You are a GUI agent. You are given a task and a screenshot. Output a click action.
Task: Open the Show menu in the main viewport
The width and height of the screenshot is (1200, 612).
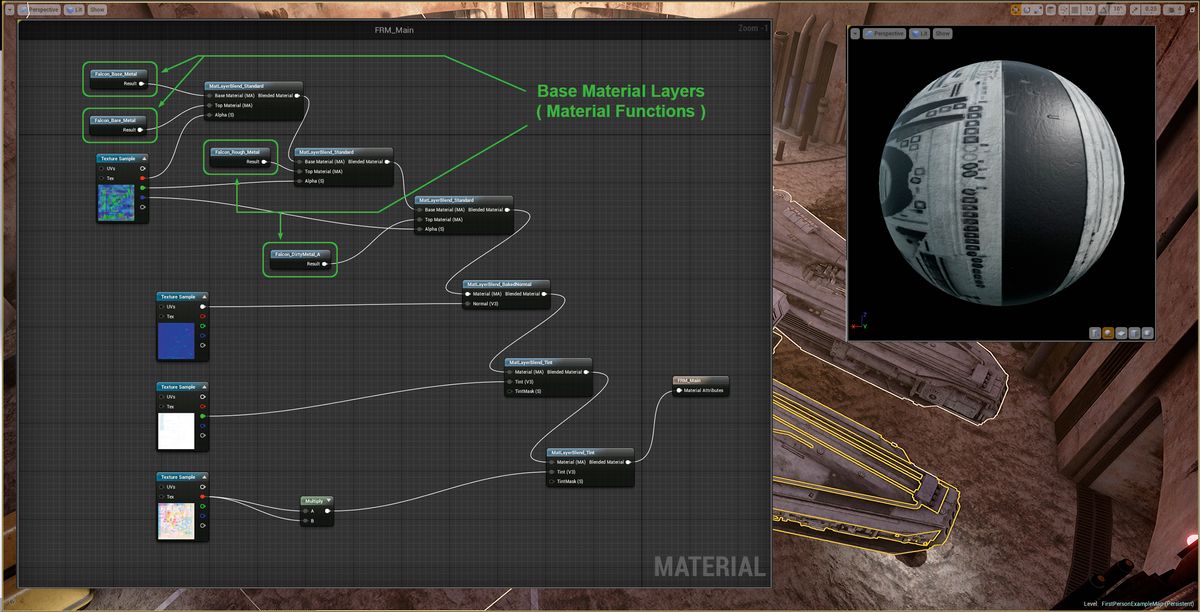[x=96, y=9]
